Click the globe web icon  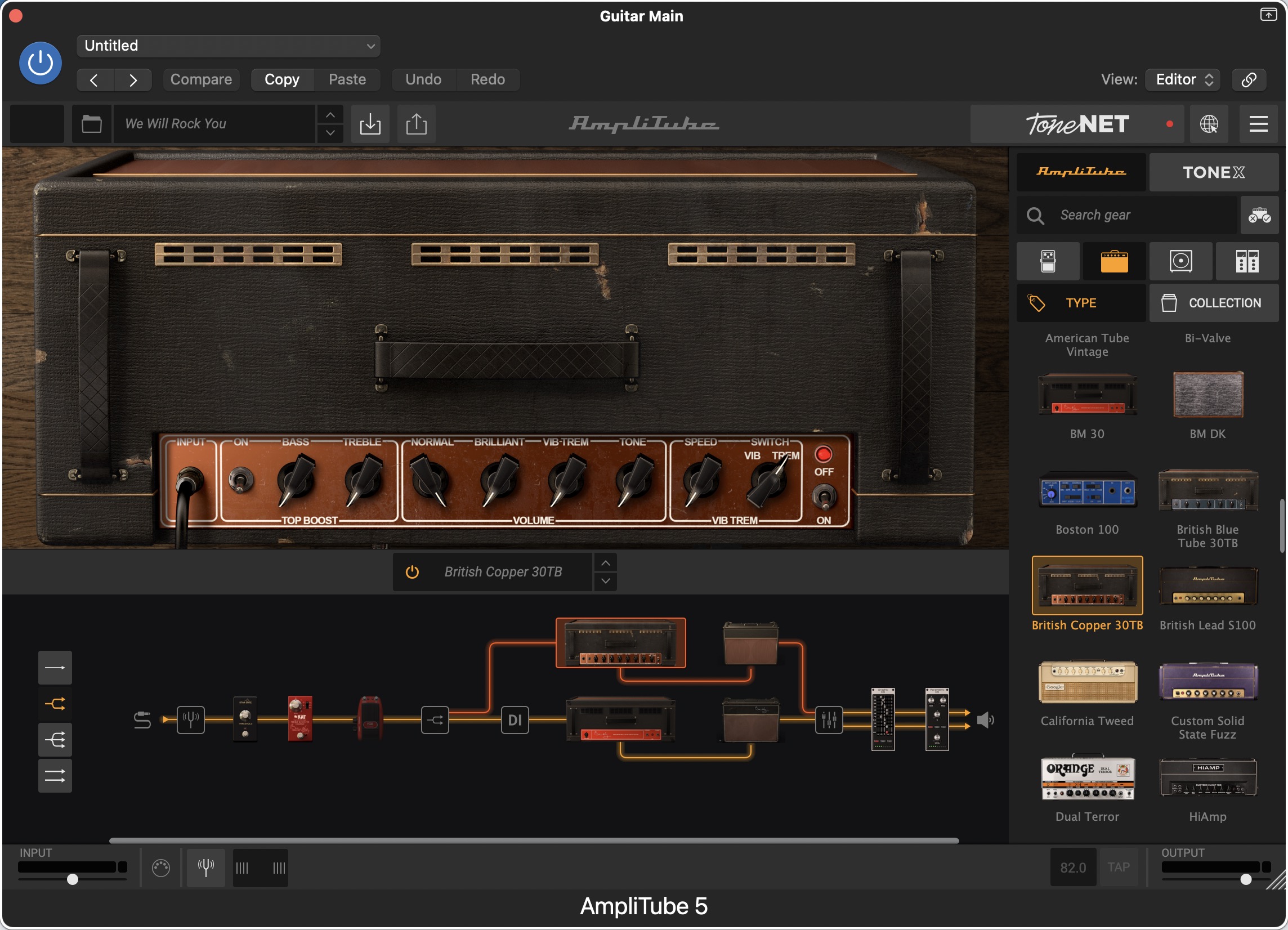(1209, 124)
